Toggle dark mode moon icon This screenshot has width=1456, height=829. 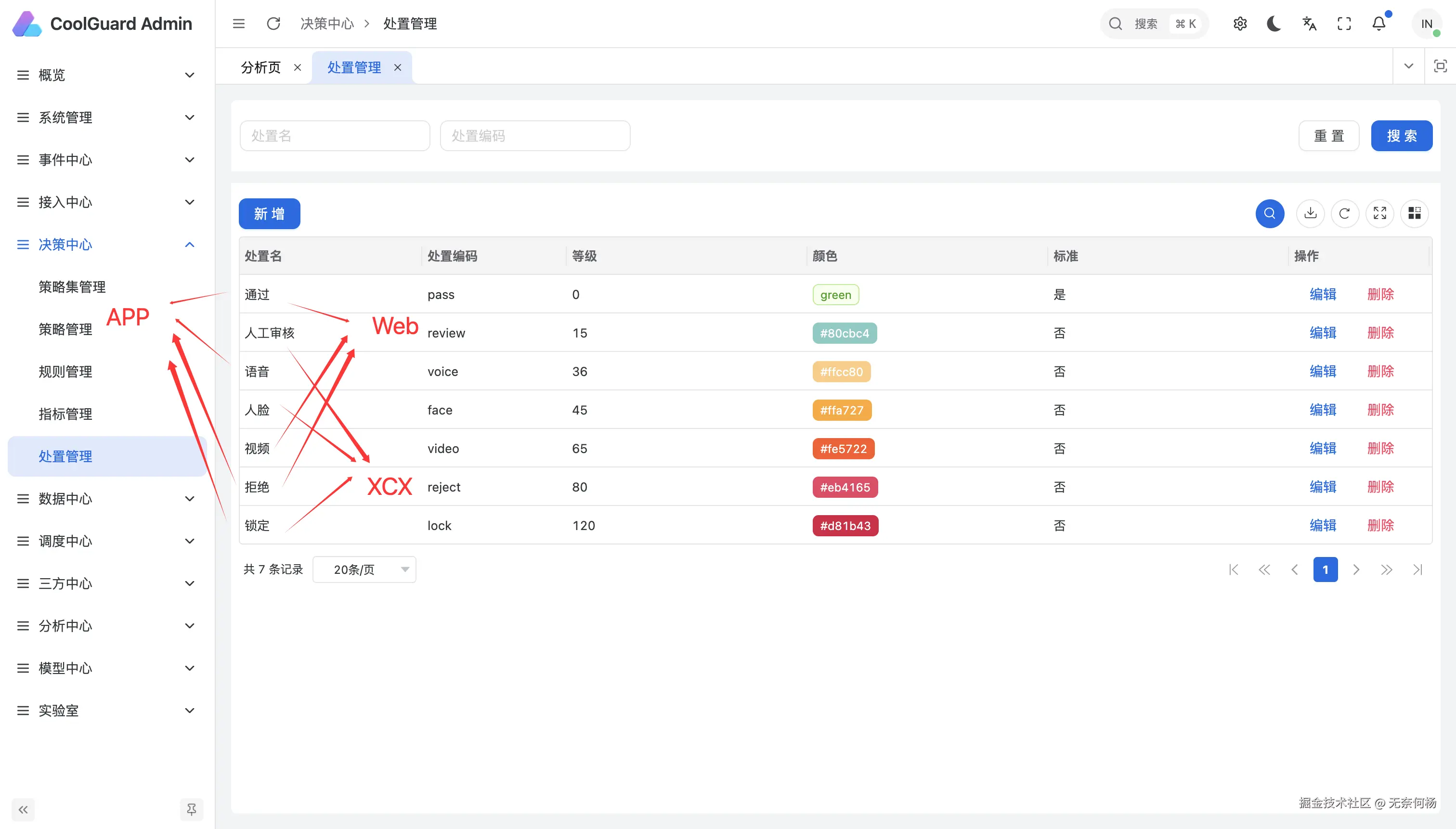(x=1274, y=23)
